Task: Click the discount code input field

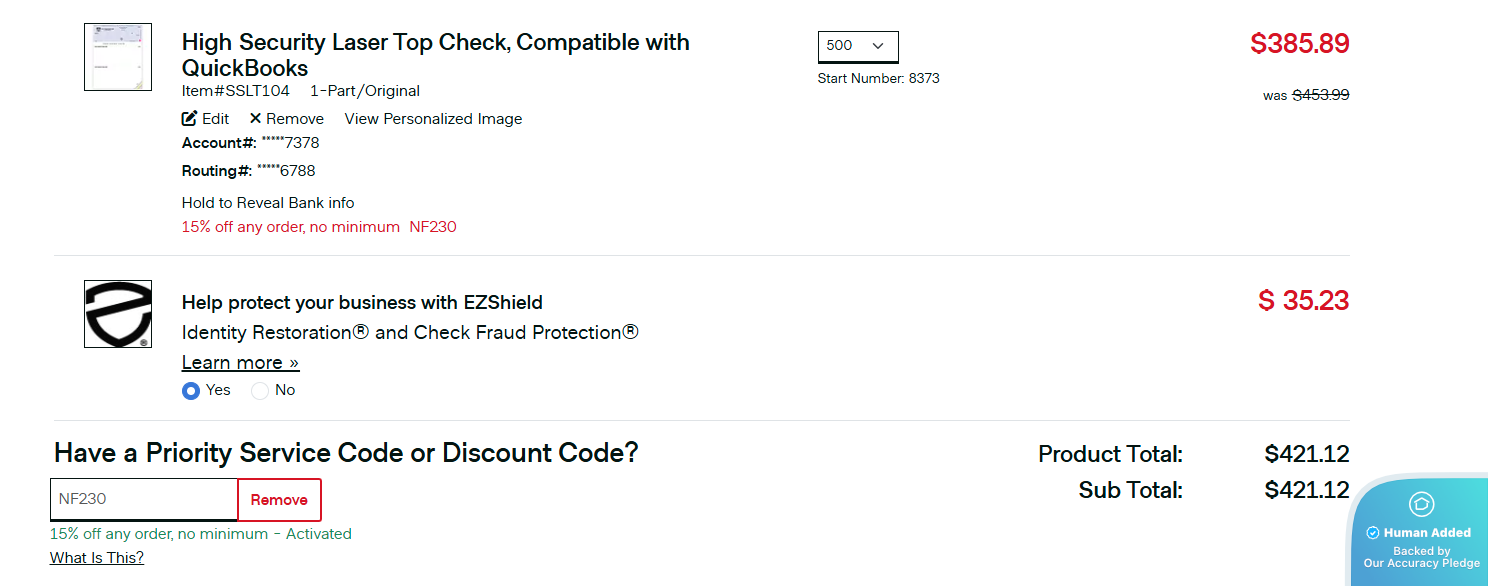Action: click(x=144, y=499)
